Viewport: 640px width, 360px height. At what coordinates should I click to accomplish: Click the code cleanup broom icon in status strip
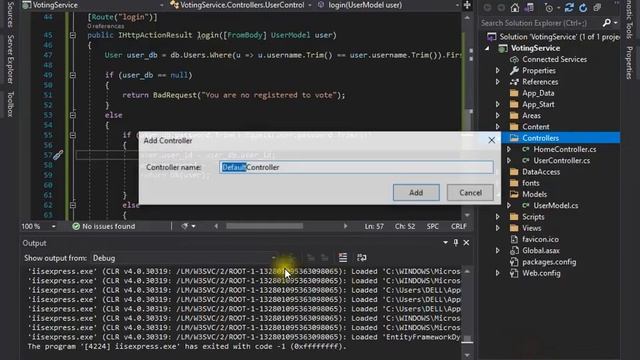pos(184,226)
